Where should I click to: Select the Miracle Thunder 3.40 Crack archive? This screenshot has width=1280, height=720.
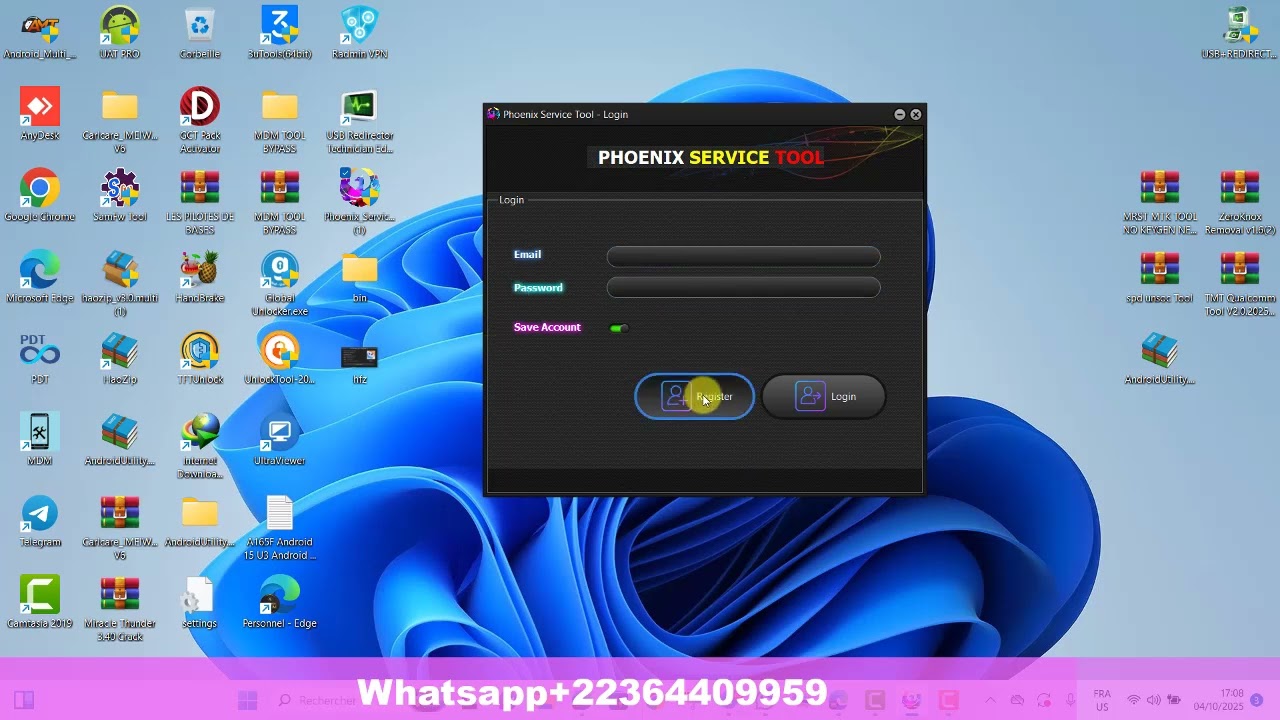120,609
